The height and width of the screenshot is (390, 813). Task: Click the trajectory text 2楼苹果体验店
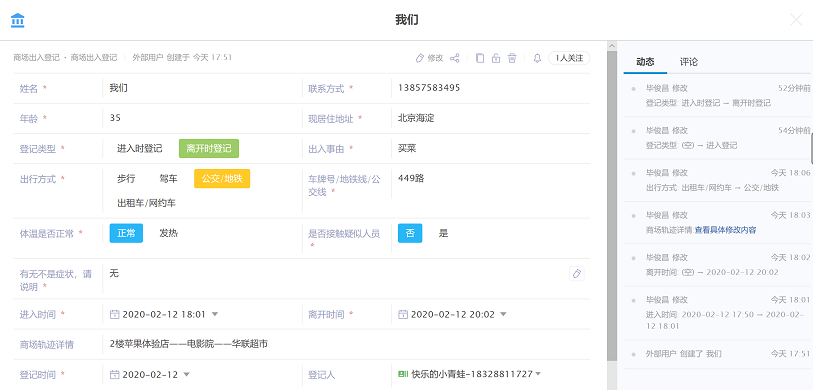pyautogui.click(x=140, y=344)
